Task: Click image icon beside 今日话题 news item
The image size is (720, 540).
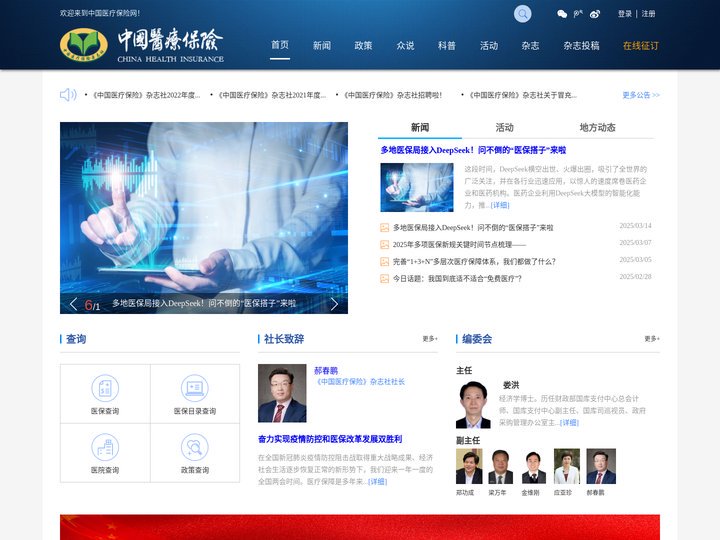Action: point(384,279)
